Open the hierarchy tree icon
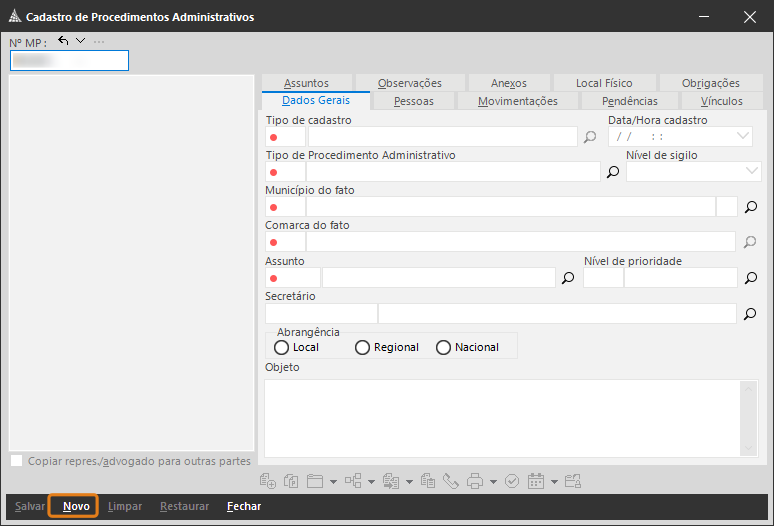This screenshot has height=526, width=774. pos(353,481)
